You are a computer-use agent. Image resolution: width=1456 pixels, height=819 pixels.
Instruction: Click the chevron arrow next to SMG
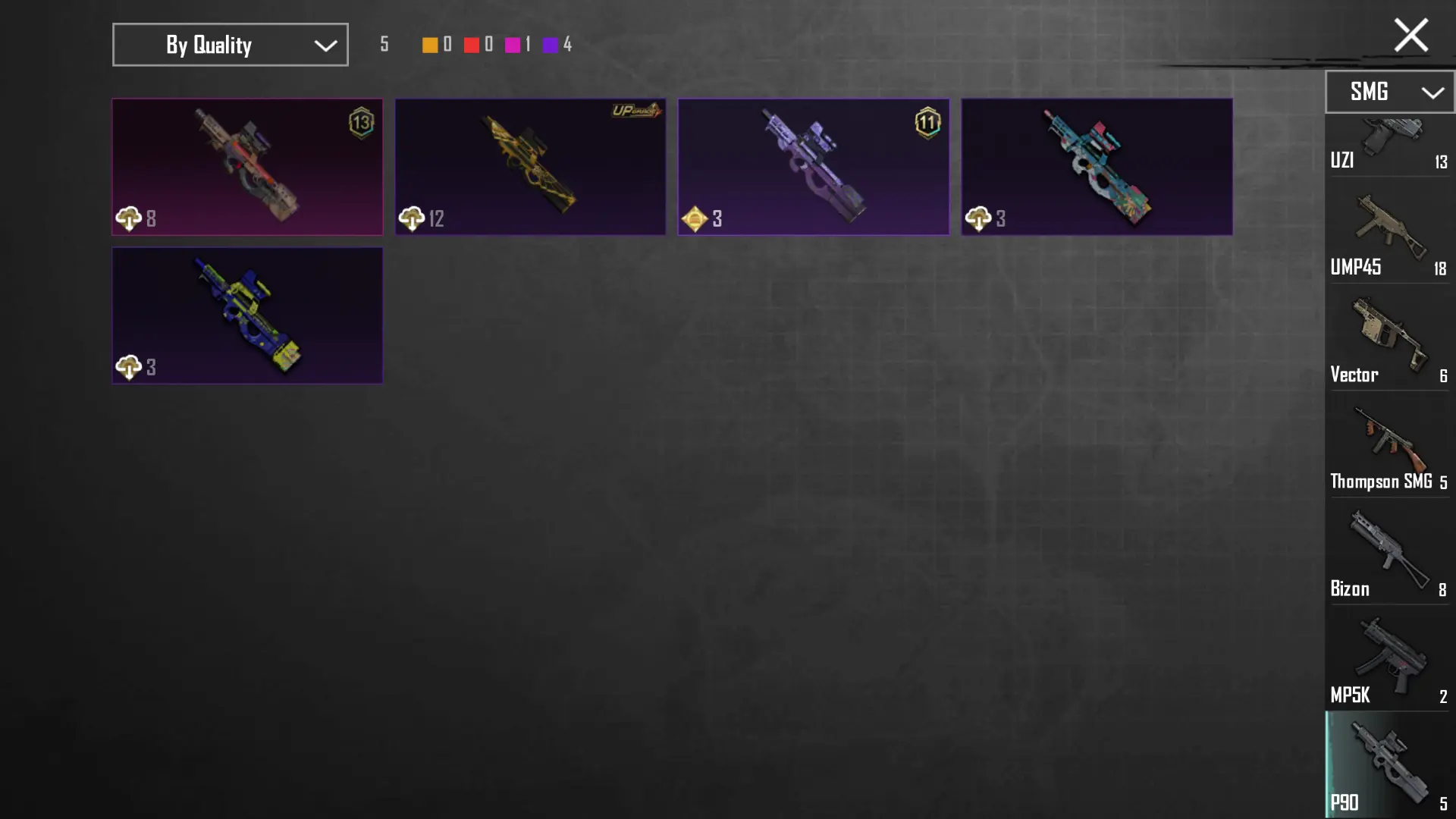pyautogui.click(x=1432, y=93)
